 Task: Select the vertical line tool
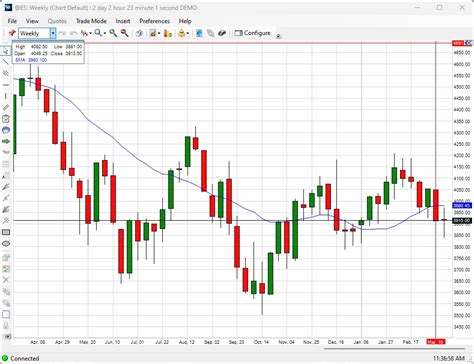click(x=6, y=96)
